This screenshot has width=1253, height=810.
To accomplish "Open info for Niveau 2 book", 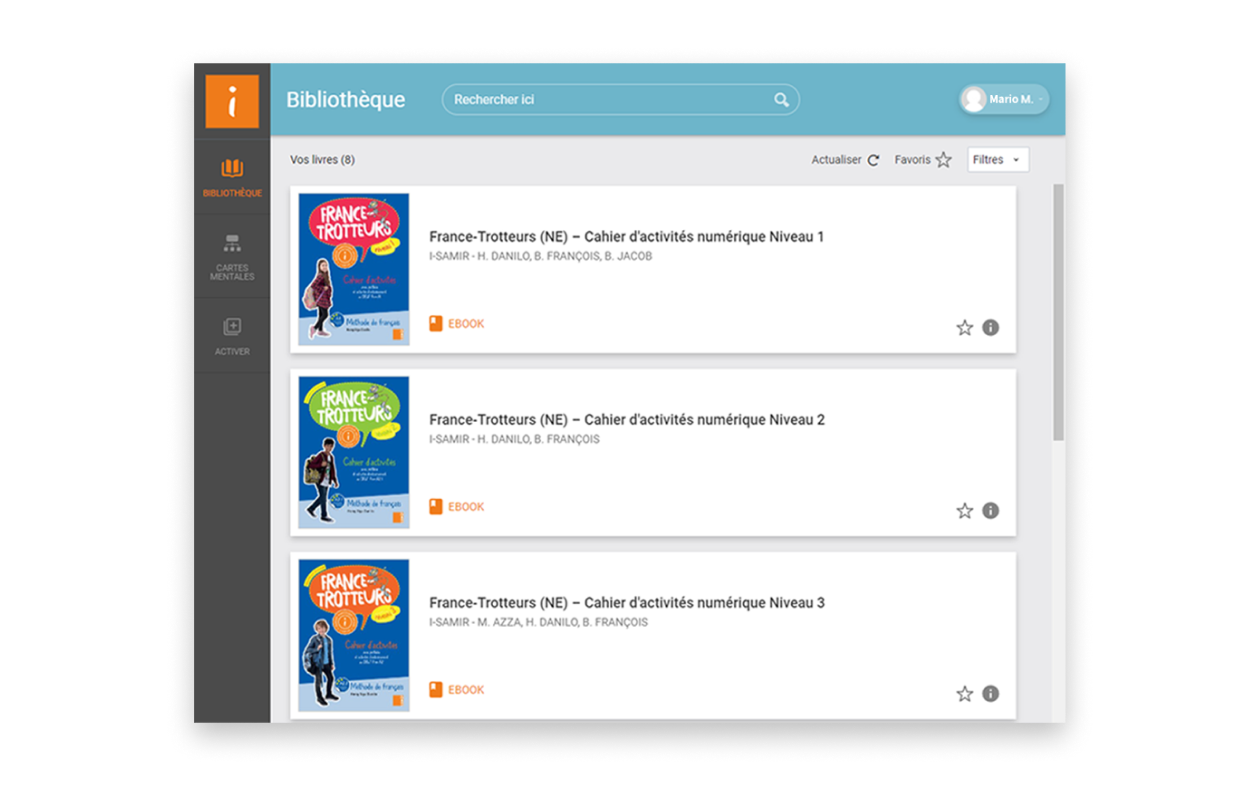I will 990,510.
